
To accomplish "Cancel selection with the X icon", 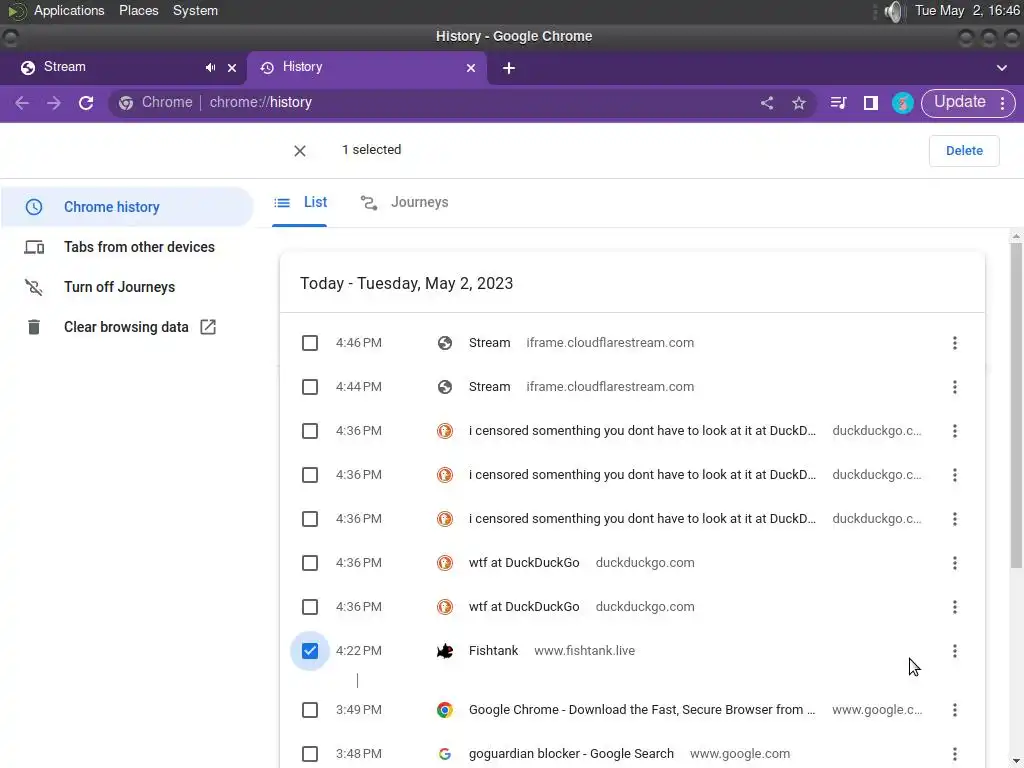I will pyautogui.click(x=300, y=151).
